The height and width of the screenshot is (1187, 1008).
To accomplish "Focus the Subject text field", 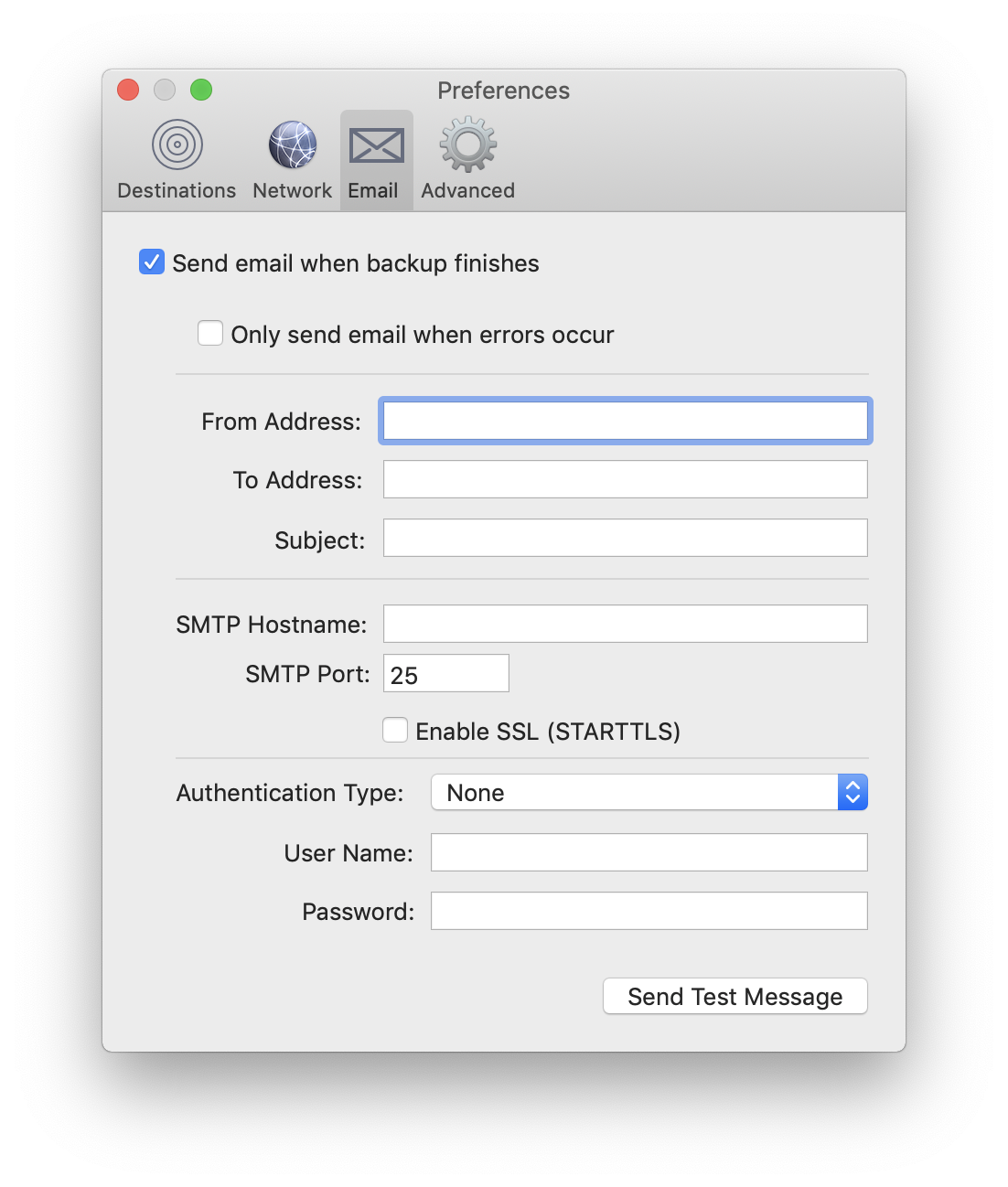I will tap(626, 538).
